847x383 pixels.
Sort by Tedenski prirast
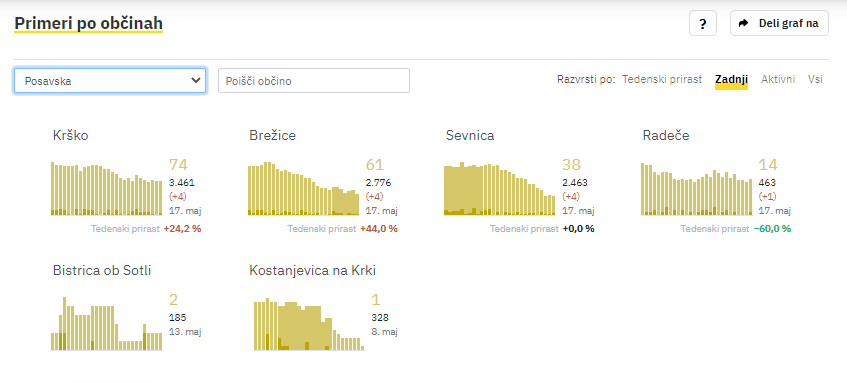click(x=662, y=79)
